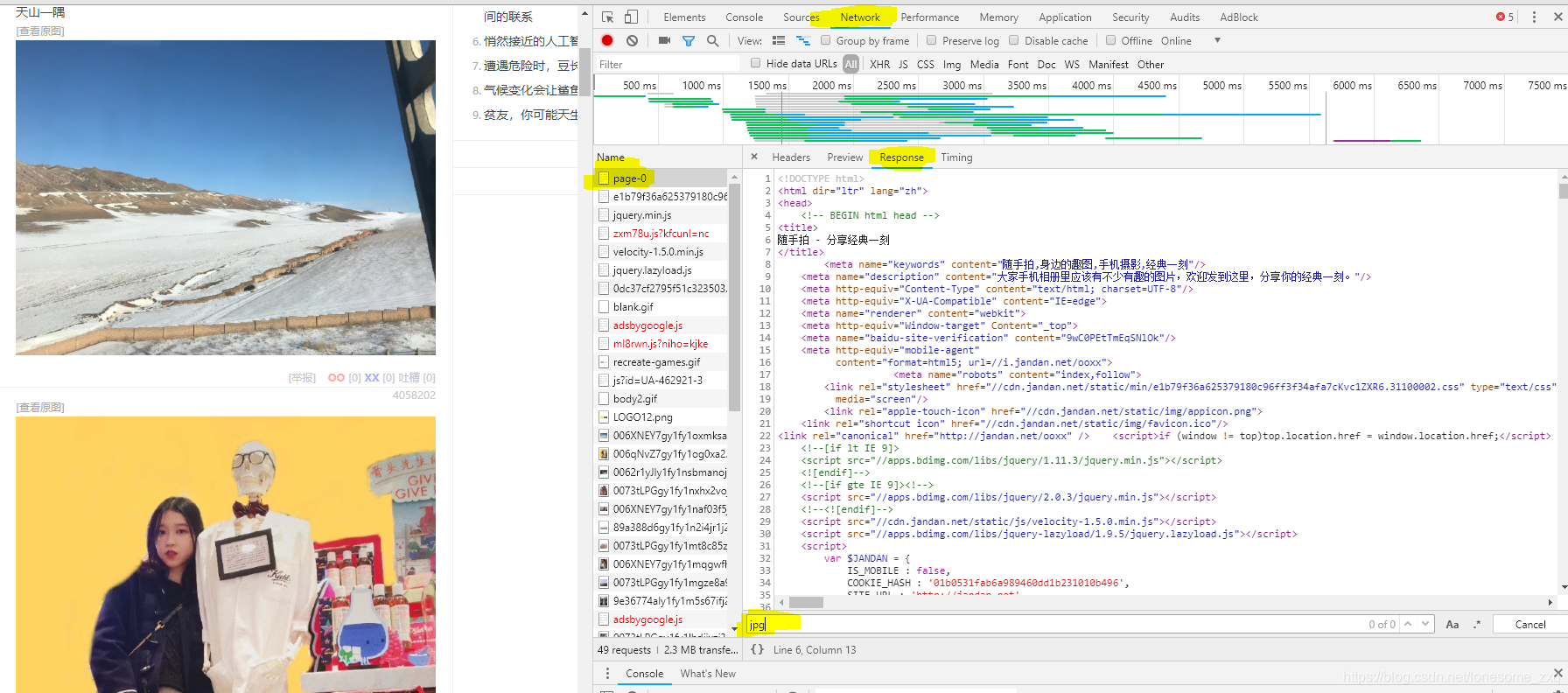Toggle the waterfall overview view icon

(x=802, y=41)
